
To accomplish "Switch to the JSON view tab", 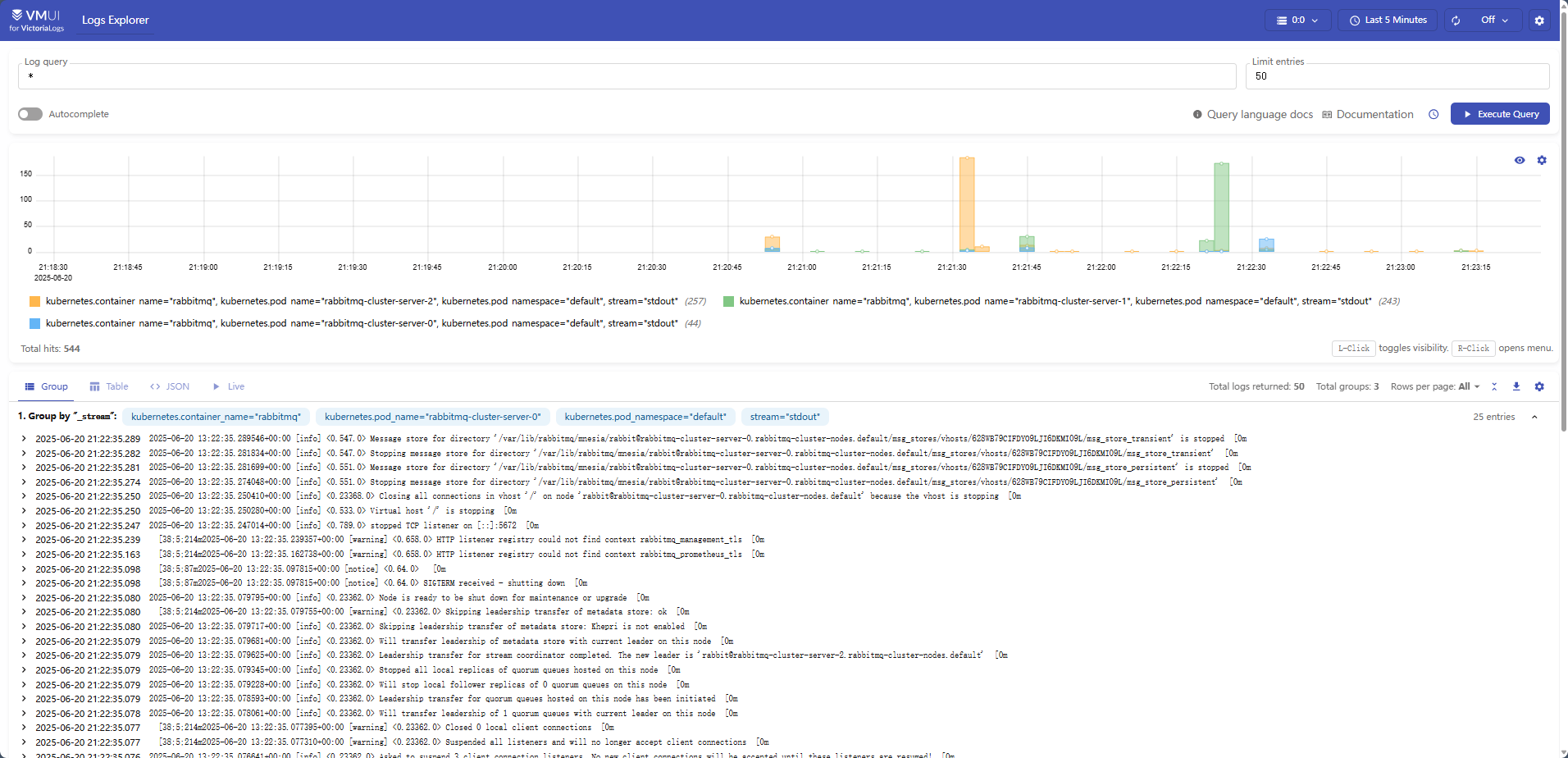I will (x=170, y=386).
